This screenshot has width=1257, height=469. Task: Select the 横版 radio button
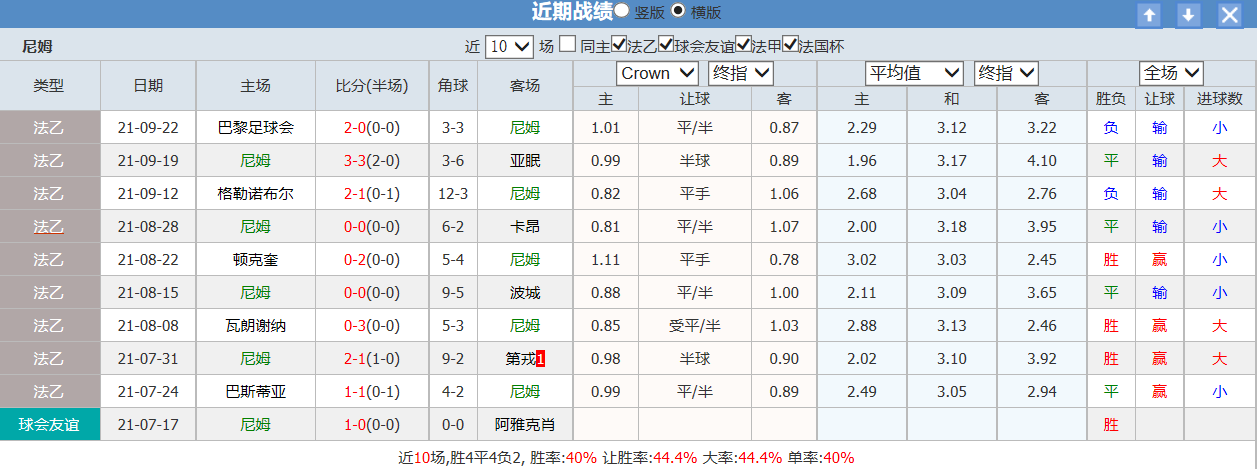(678, 11)
